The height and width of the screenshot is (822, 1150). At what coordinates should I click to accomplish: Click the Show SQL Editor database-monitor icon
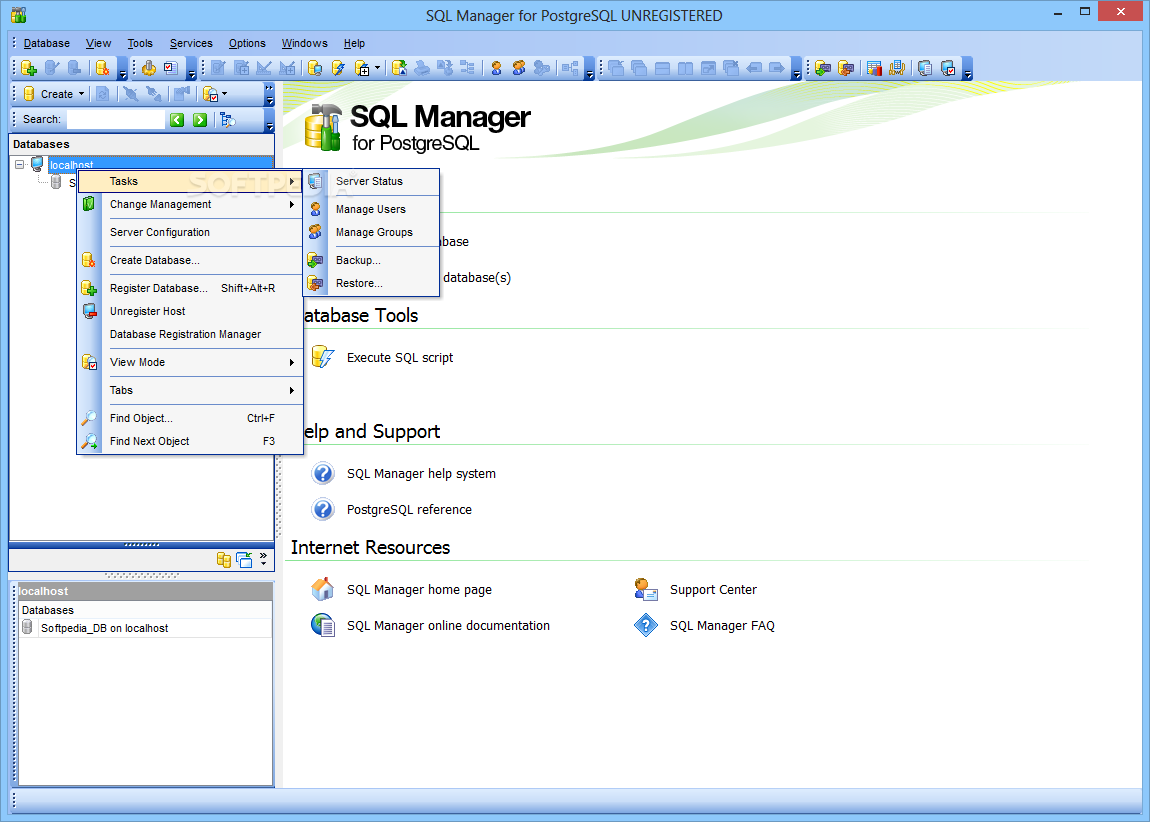(x=315, y=68)
